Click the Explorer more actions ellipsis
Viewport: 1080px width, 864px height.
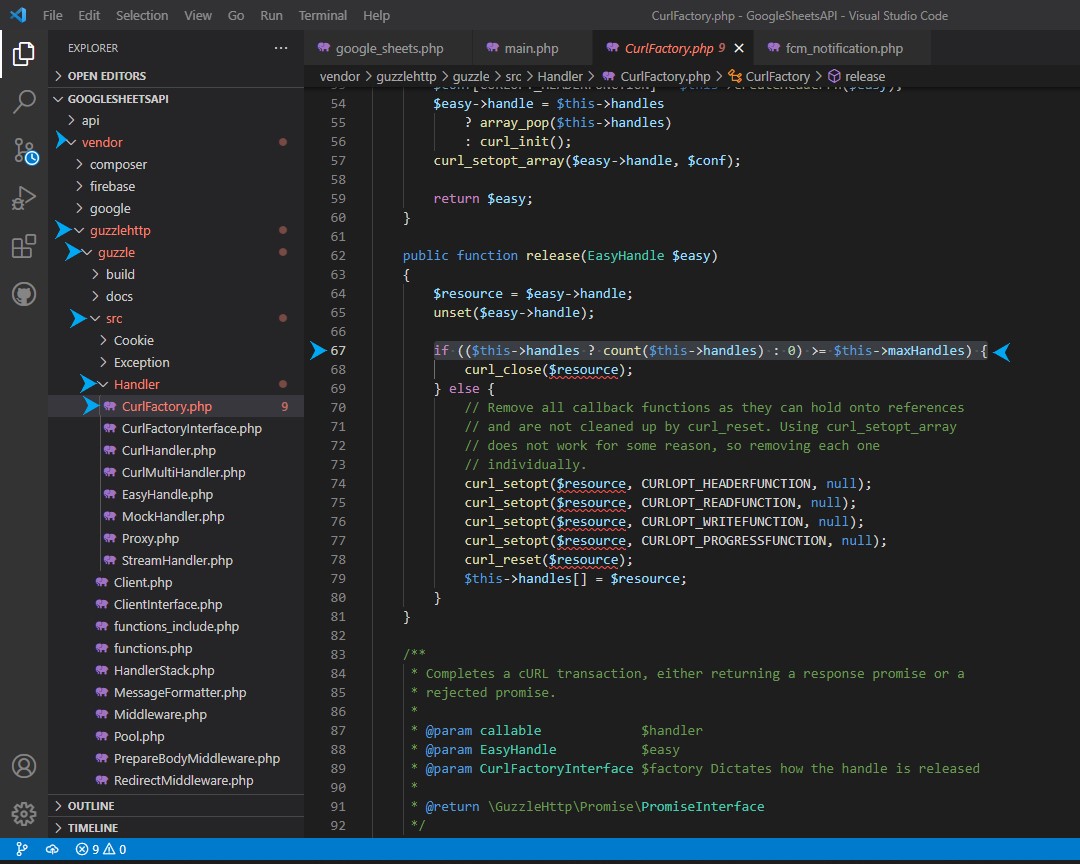tap(281, 48)
